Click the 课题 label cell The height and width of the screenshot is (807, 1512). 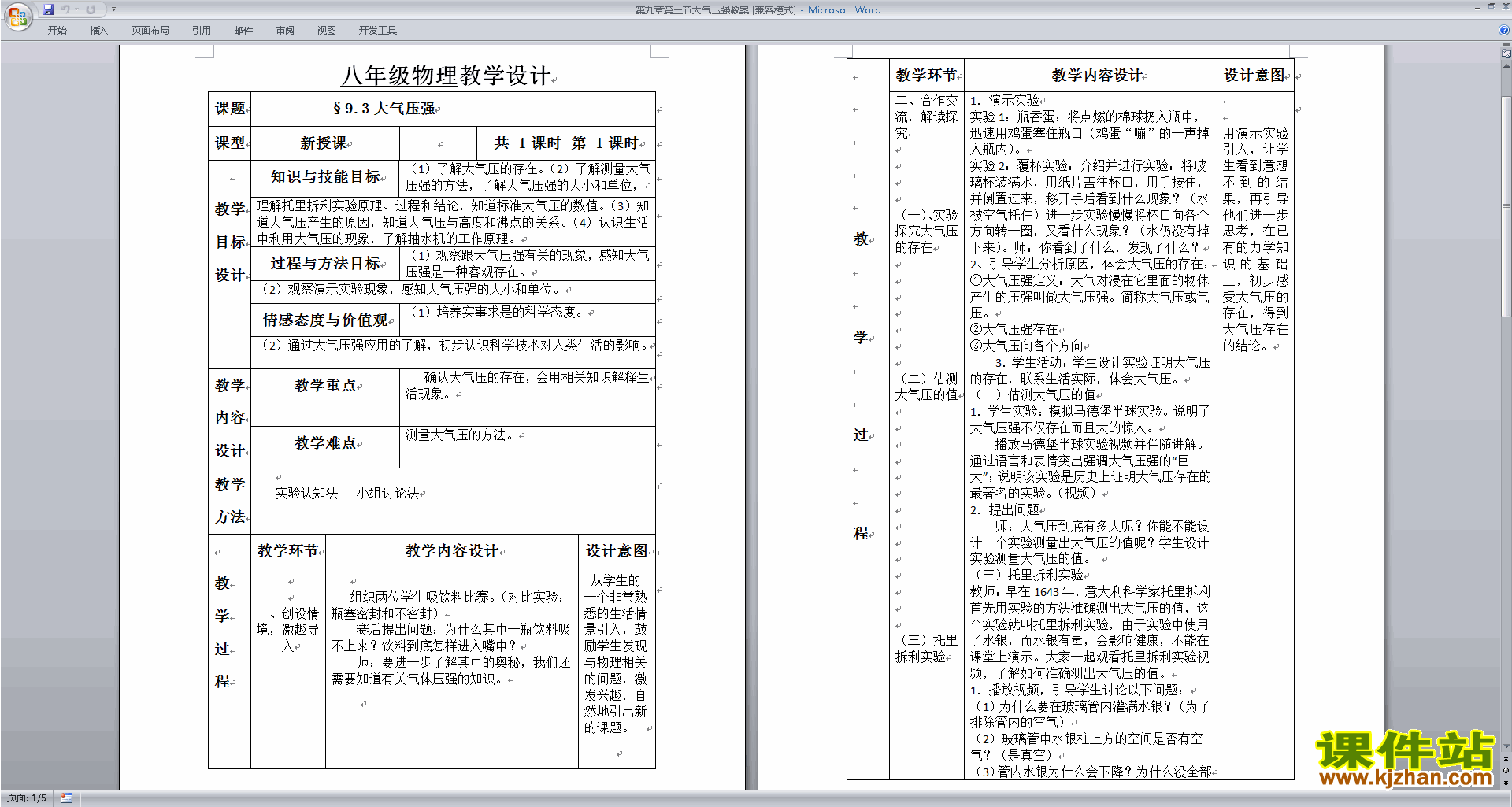pyautogui.click(x=230, y=109)
